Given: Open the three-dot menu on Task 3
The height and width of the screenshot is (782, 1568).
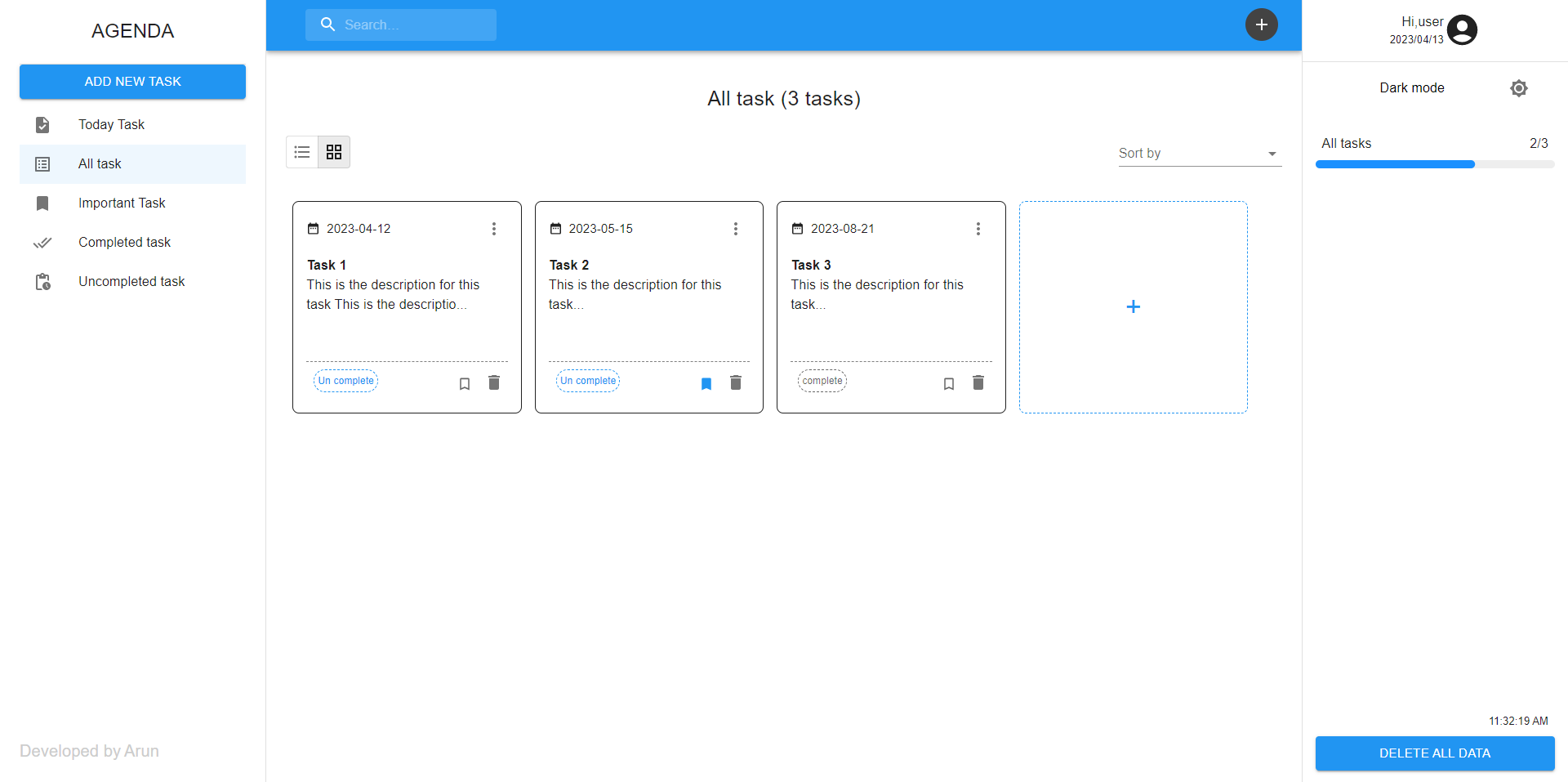Looking at the screenshot, I should (x=978, y=229).
